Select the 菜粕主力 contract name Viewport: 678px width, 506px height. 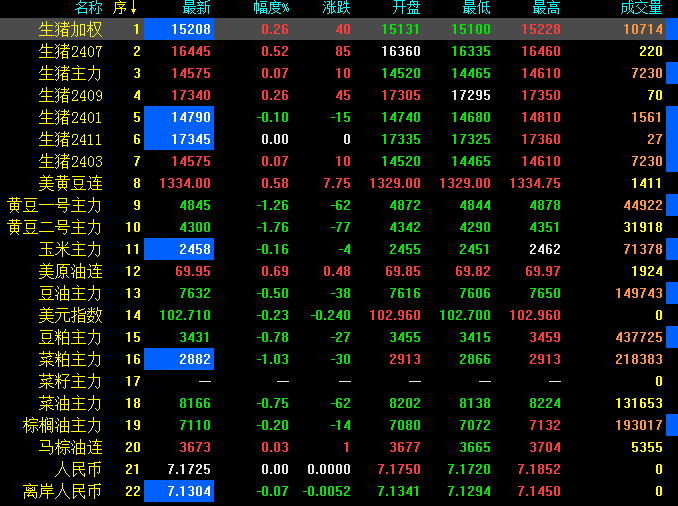pos(70,360)
